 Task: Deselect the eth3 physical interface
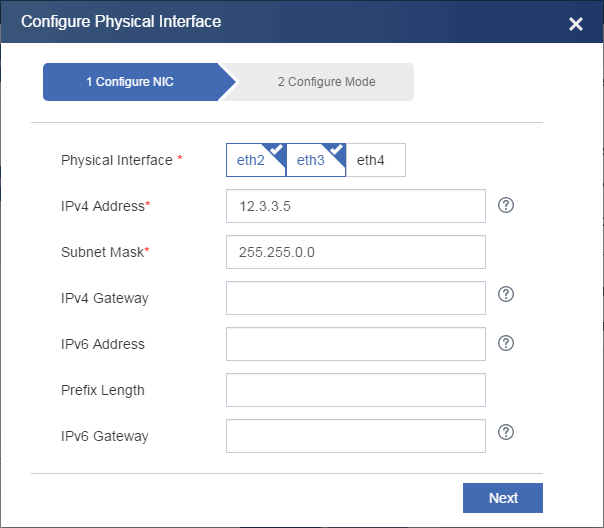tap(316, 160)
